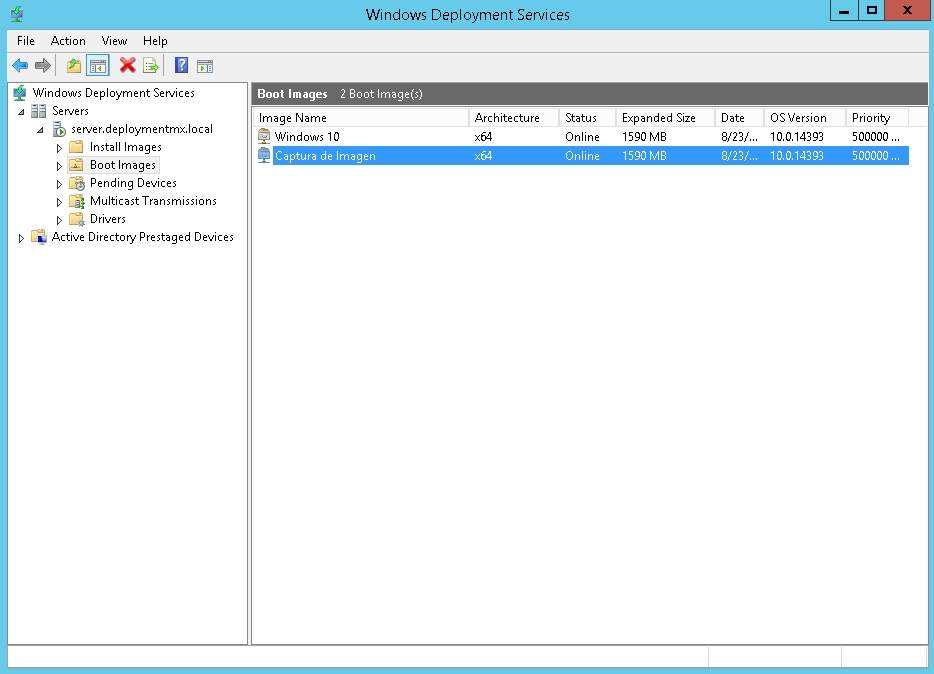Click the Export List toolbar icon

pos(151,66)
